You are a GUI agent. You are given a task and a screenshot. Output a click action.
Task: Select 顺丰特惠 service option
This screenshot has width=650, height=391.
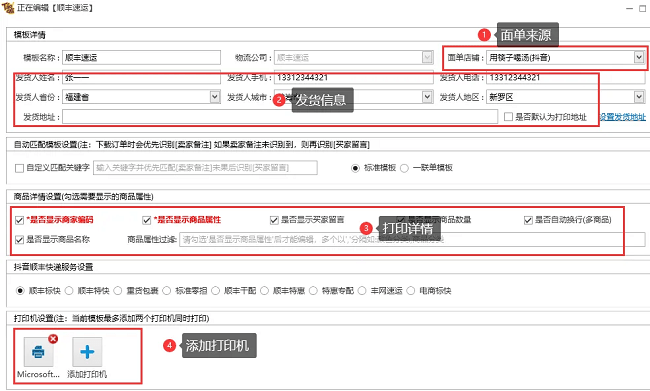click(x=264, y=291)
